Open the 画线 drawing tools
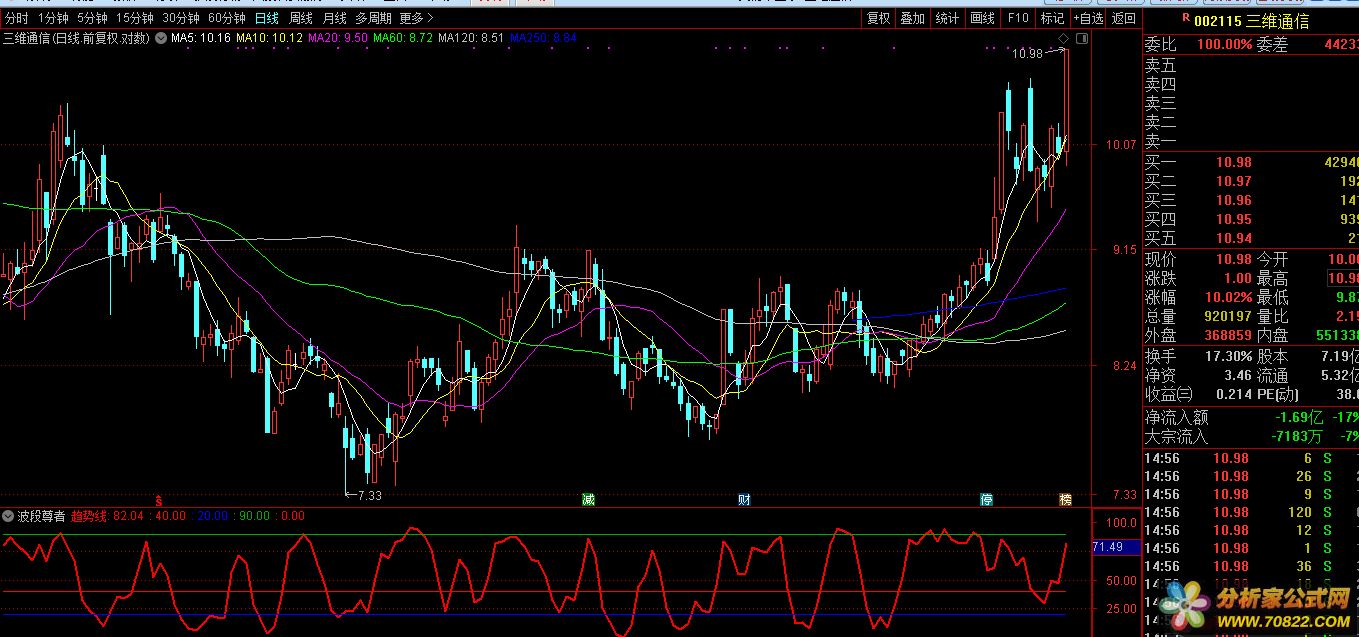Screen dimensions: 1359x637 pos(982,18)
